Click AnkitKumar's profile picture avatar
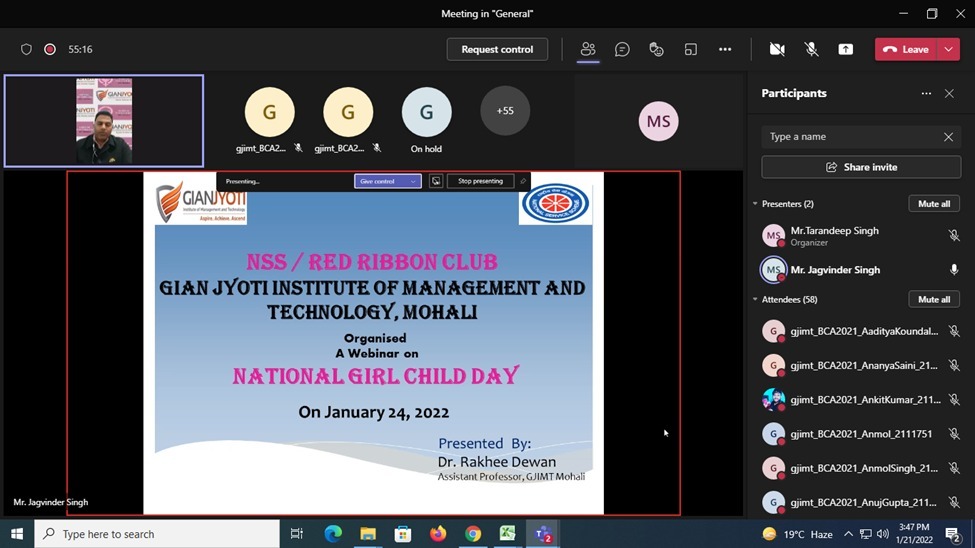 [x=774, y=399]
